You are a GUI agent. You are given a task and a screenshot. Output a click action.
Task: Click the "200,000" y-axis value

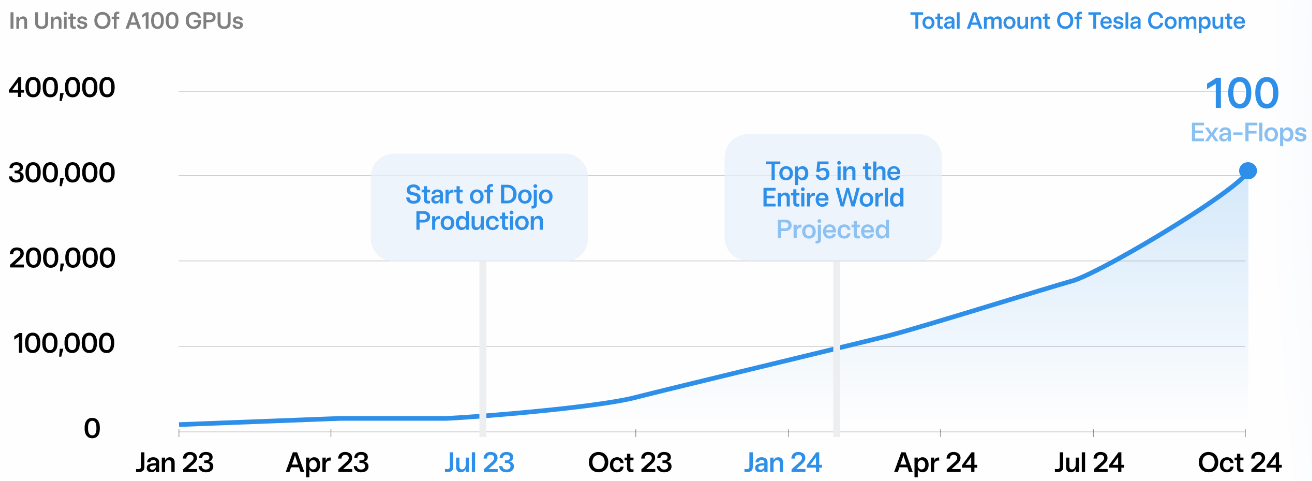62,260
